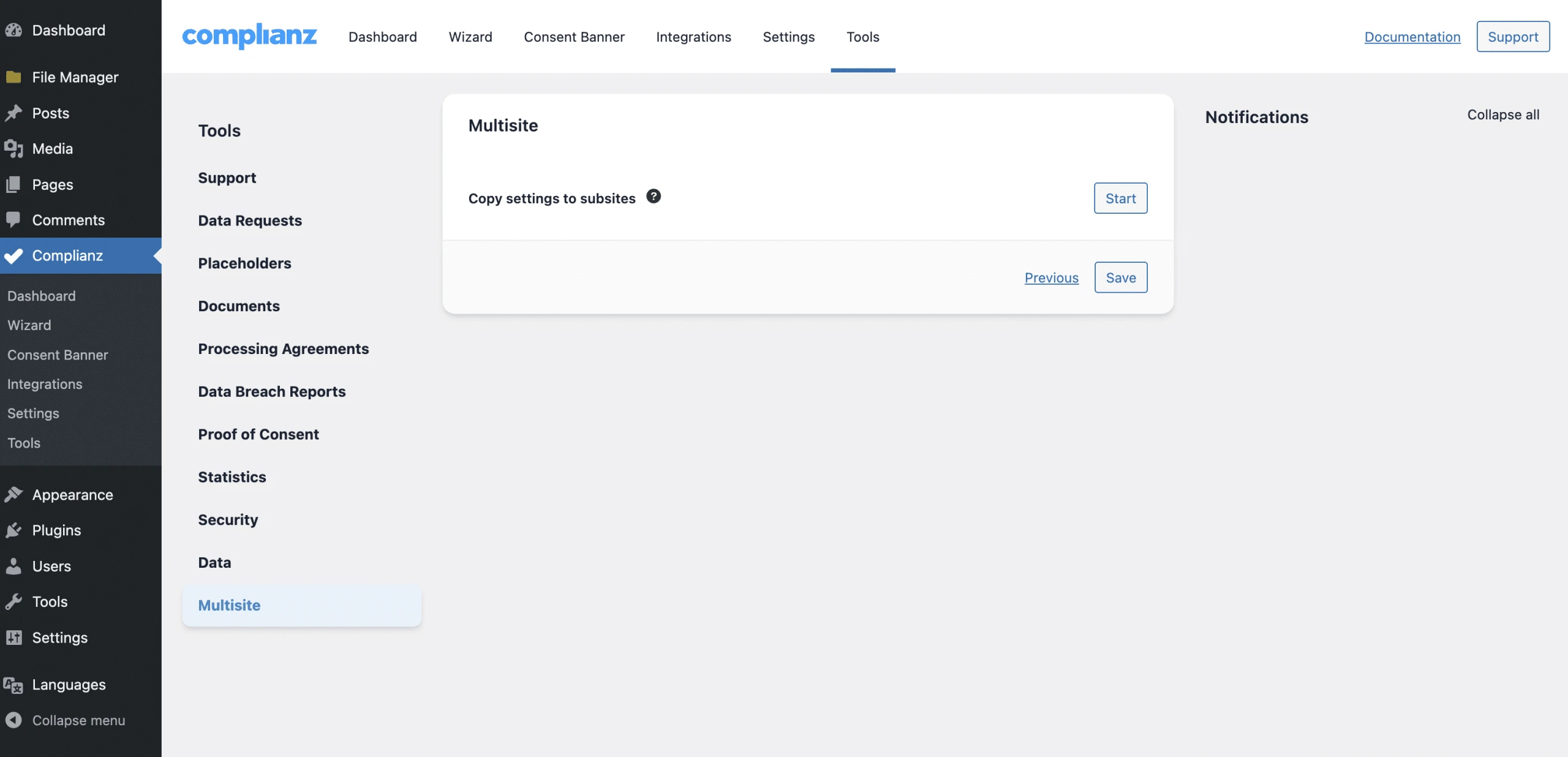Click the Media icon in sidebar
This screenshot has width=1568, height=757.
13,149
